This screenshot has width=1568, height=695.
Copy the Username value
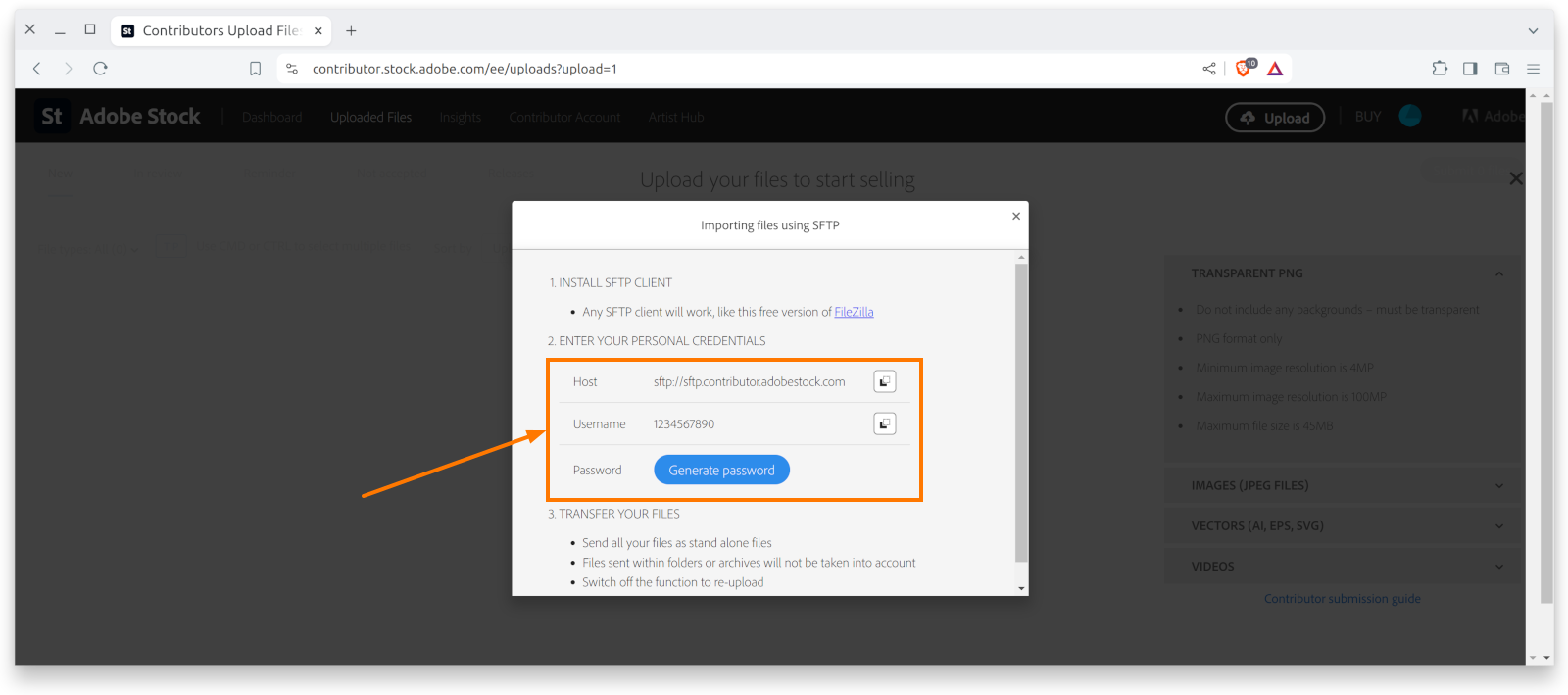[884, 423]
